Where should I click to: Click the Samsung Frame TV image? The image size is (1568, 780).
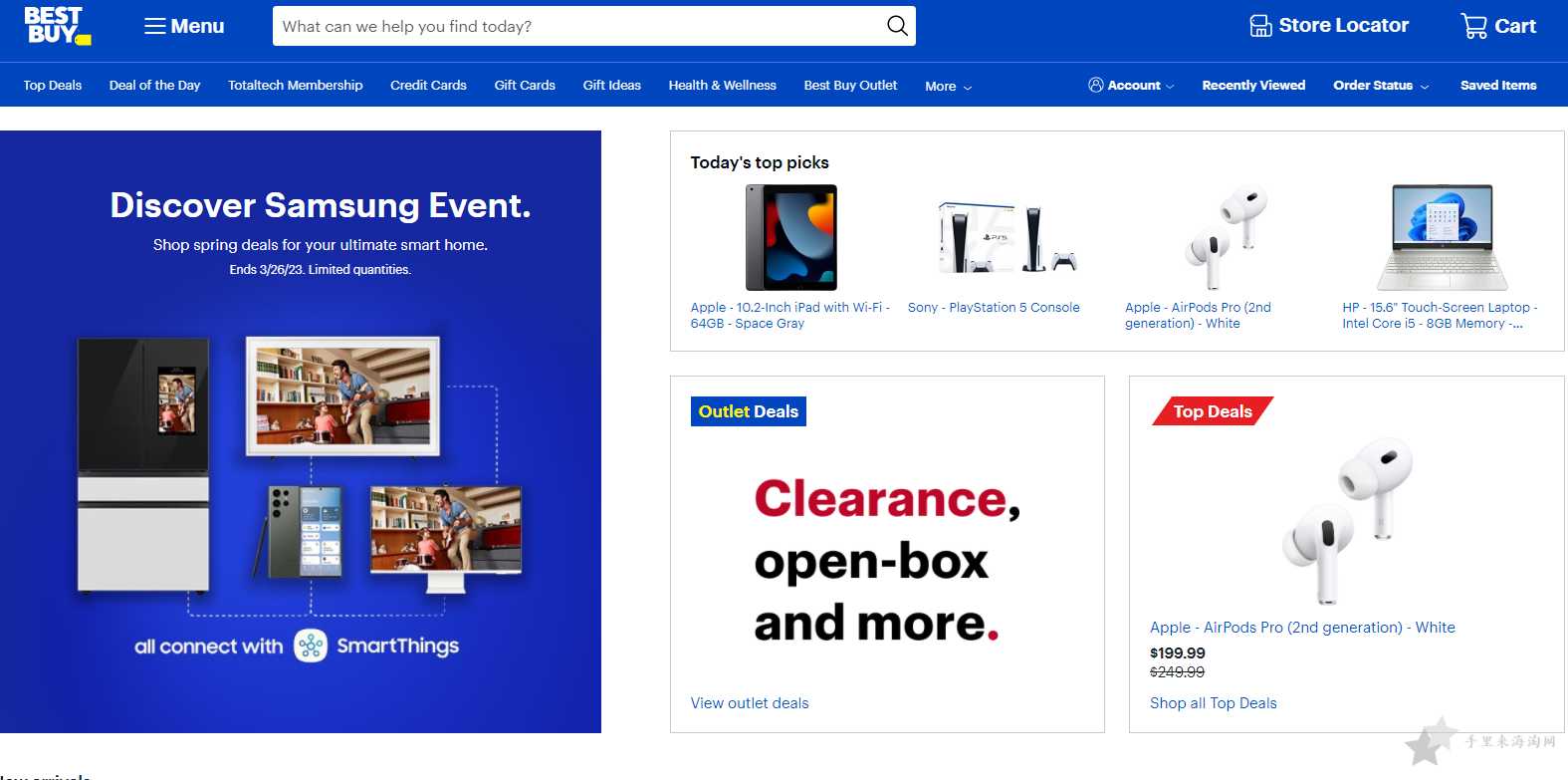(x=343, y=396)
